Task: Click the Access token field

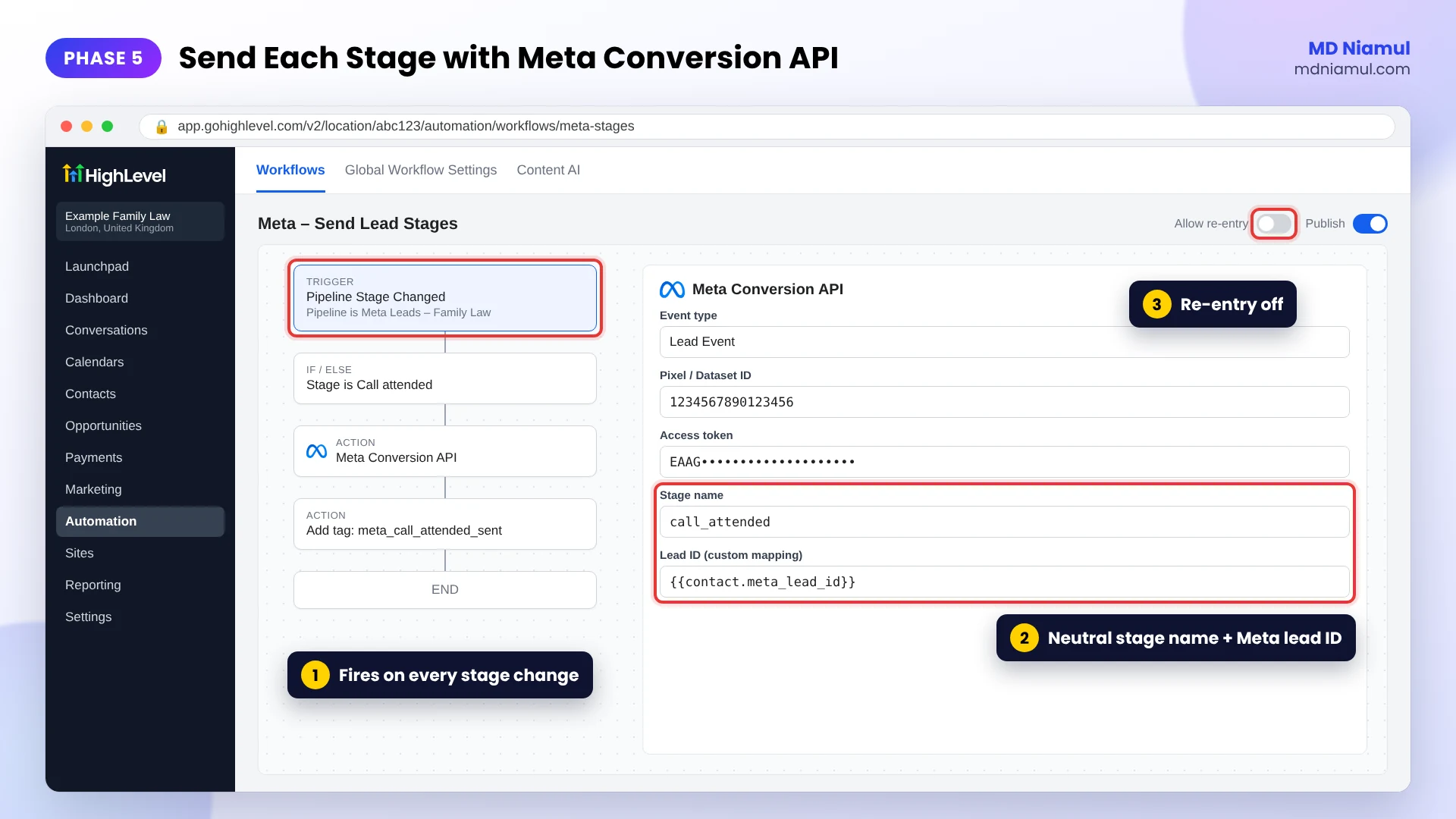Action: [1004, 462]
